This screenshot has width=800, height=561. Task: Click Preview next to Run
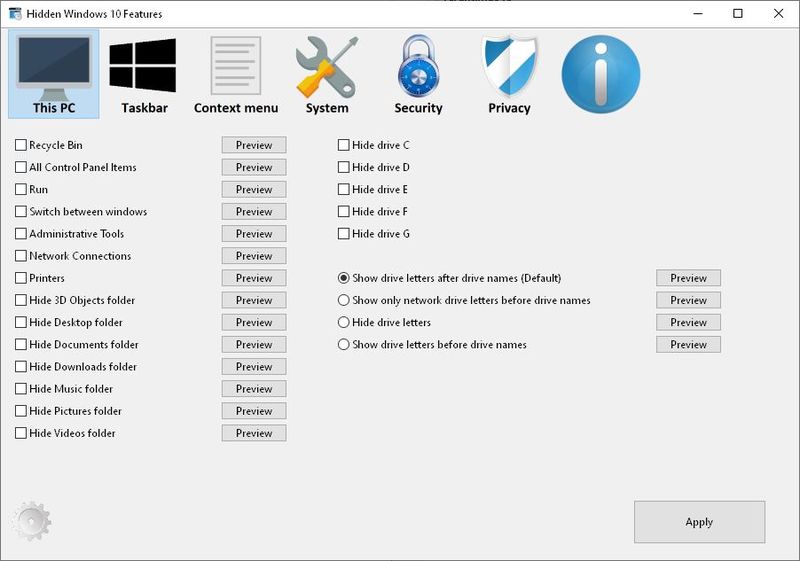coord(254,189)
